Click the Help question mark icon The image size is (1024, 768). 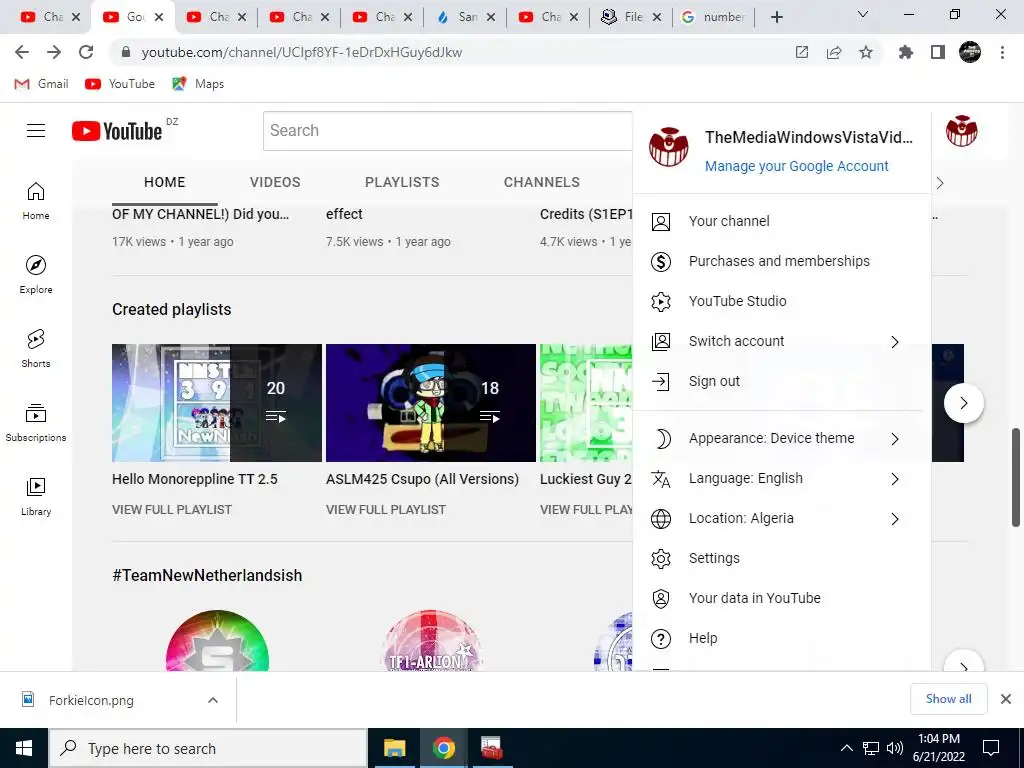(x=661, y=639)
